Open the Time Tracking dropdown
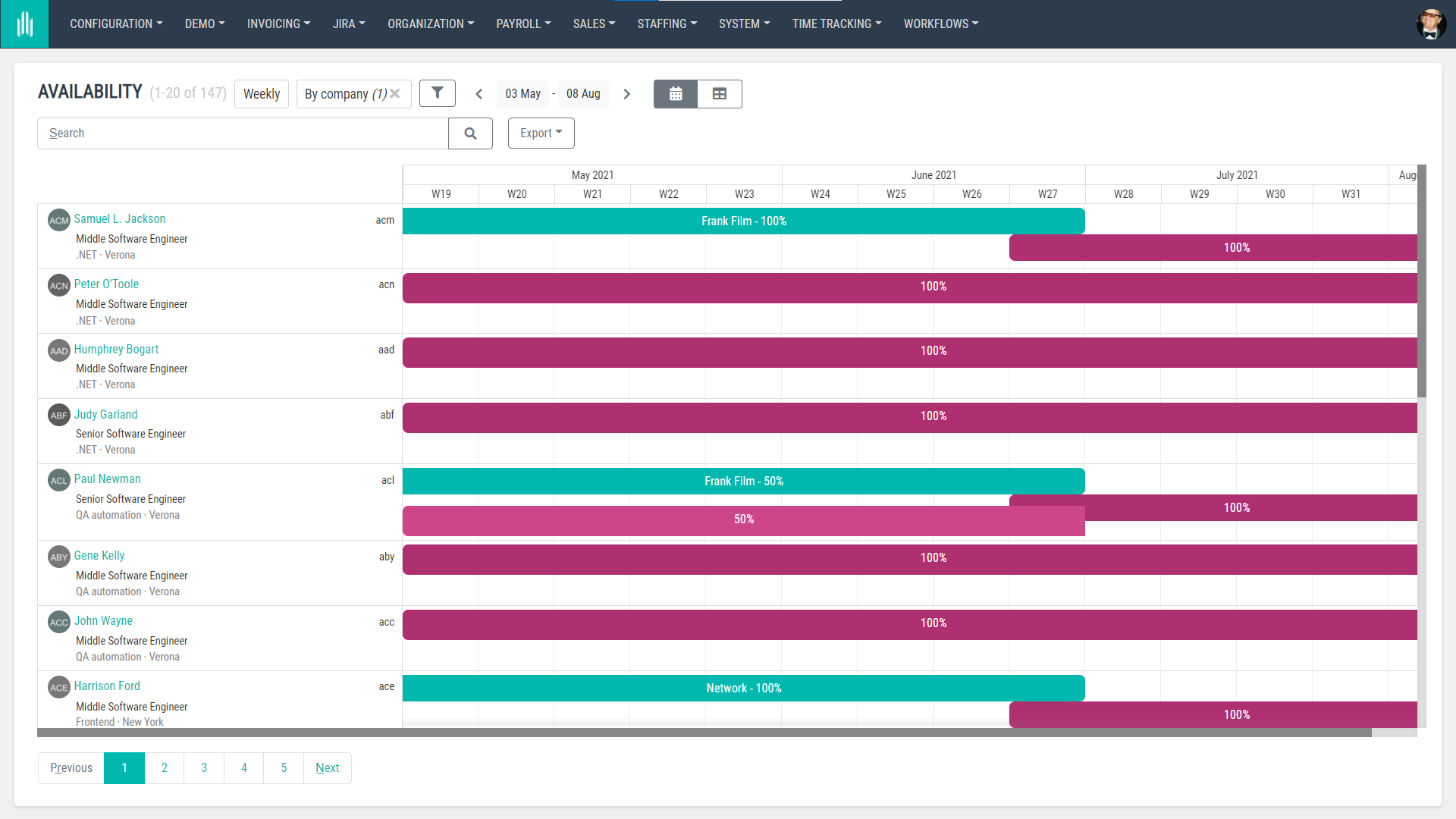1456x819 pixels. pyautogui.click(x=836, y=24)
